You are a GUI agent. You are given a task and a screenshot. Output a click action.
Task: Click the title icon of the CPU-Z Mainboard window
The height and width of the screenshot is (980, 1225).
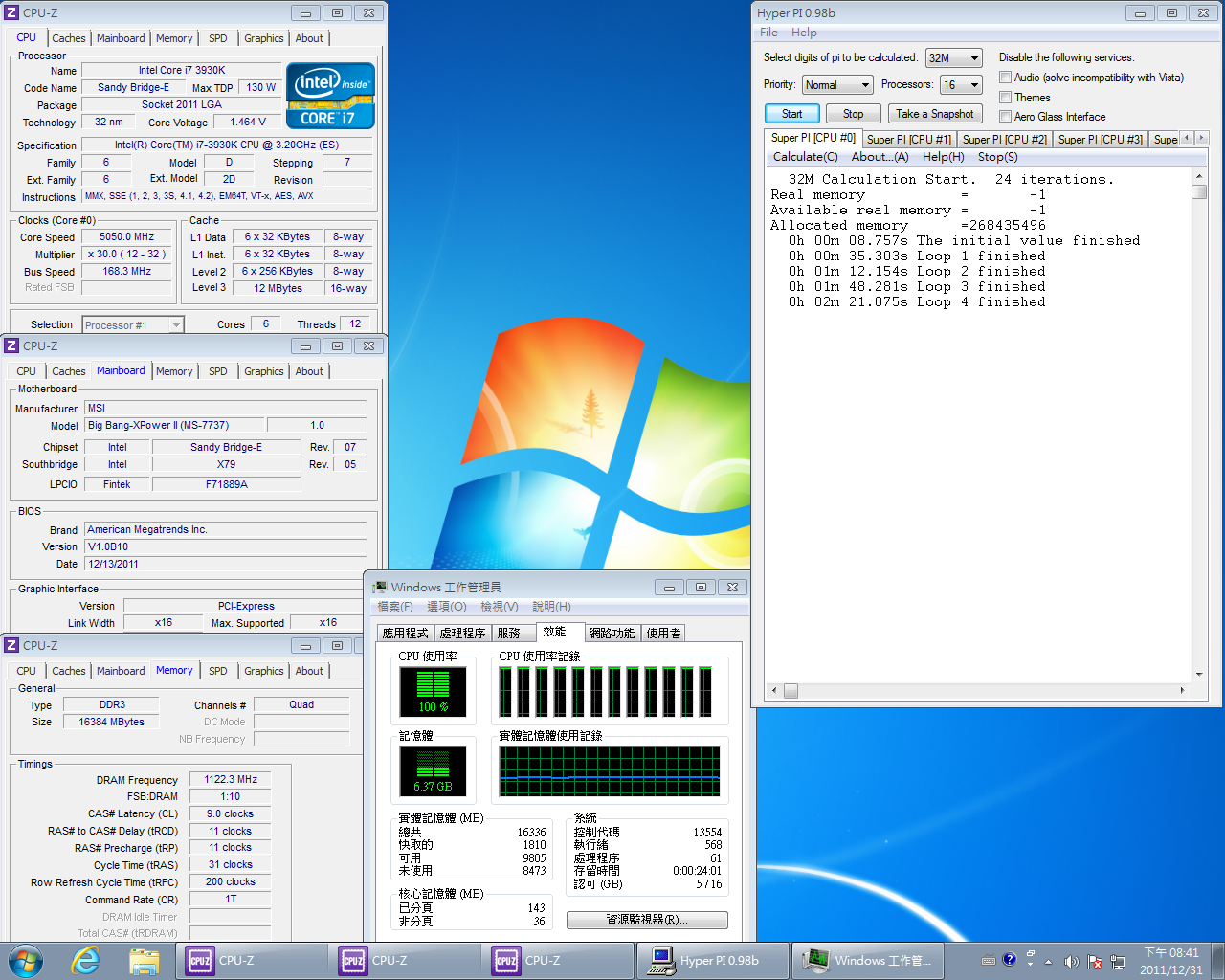coord(11,345)
